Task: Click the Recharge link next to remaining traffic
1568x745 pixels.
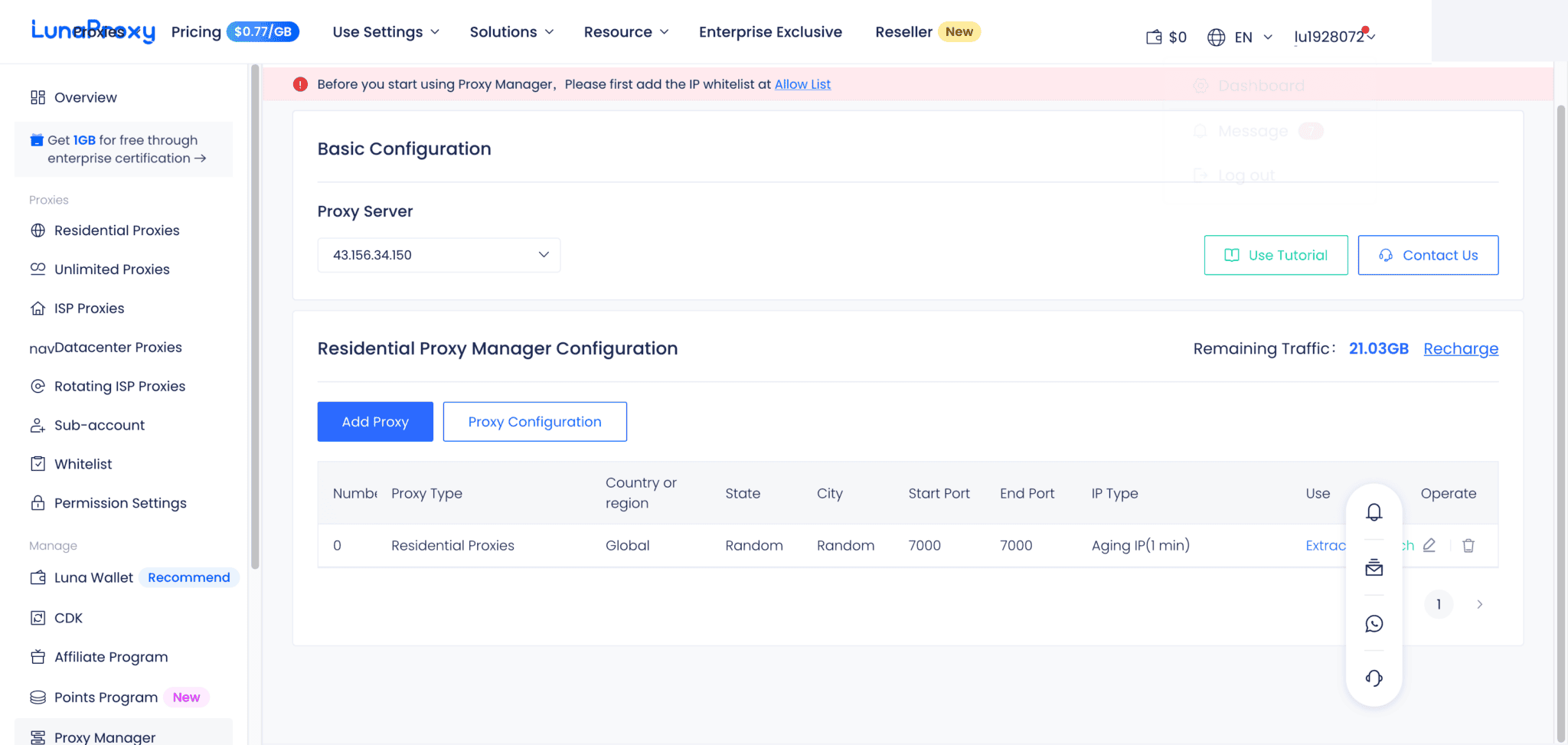Action: tap(1460, 348)
